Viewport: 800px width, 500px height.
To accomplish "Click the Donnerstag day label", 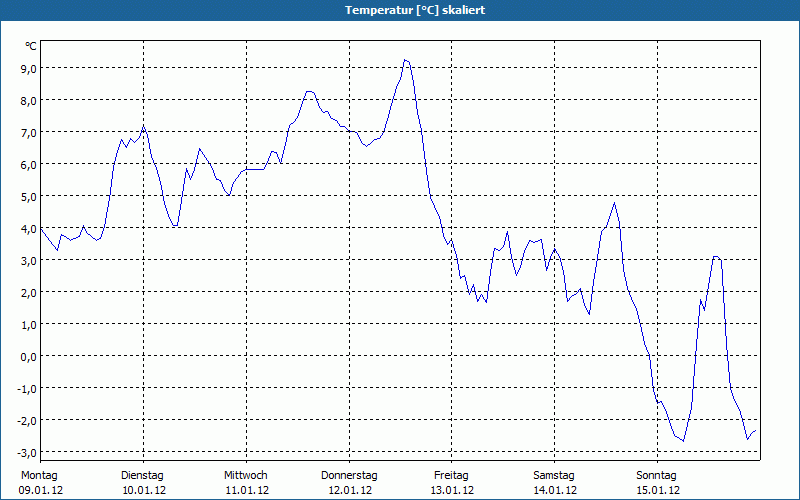I will point(349,476).
